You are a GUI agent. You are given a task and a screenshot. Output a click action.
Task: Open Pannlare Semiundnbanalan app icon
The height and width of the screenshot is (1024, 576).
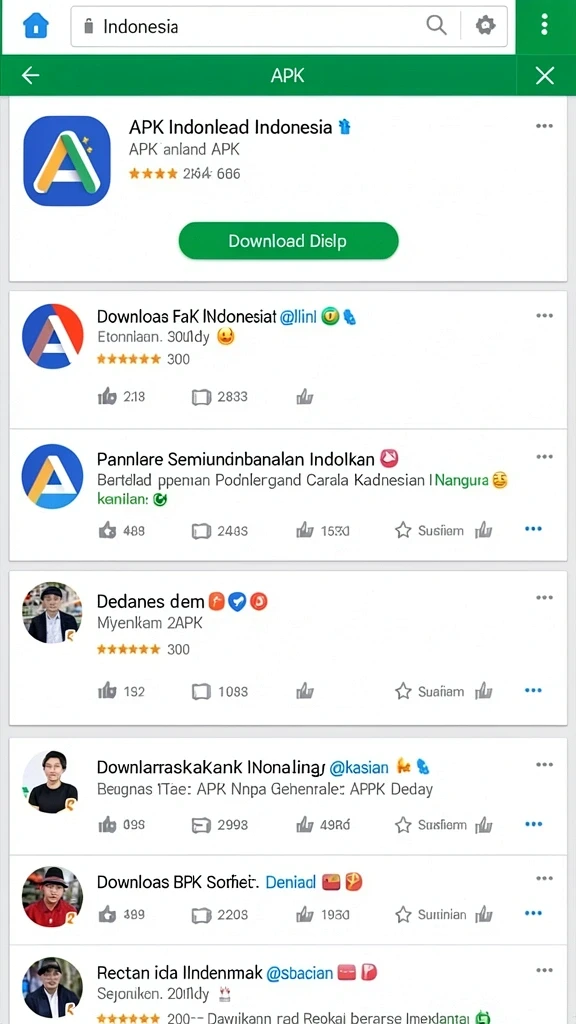[x=52, y=477]
